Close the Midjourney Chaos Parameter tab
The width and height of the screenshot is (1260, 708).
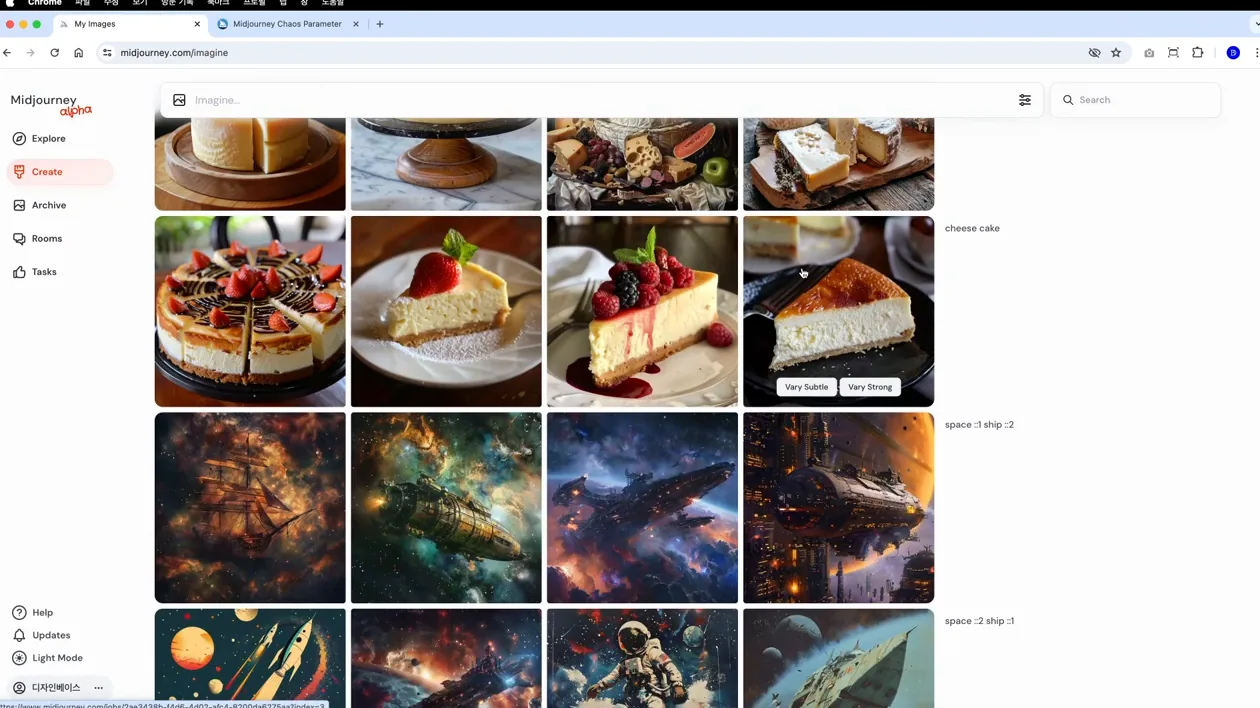point(355,24)
